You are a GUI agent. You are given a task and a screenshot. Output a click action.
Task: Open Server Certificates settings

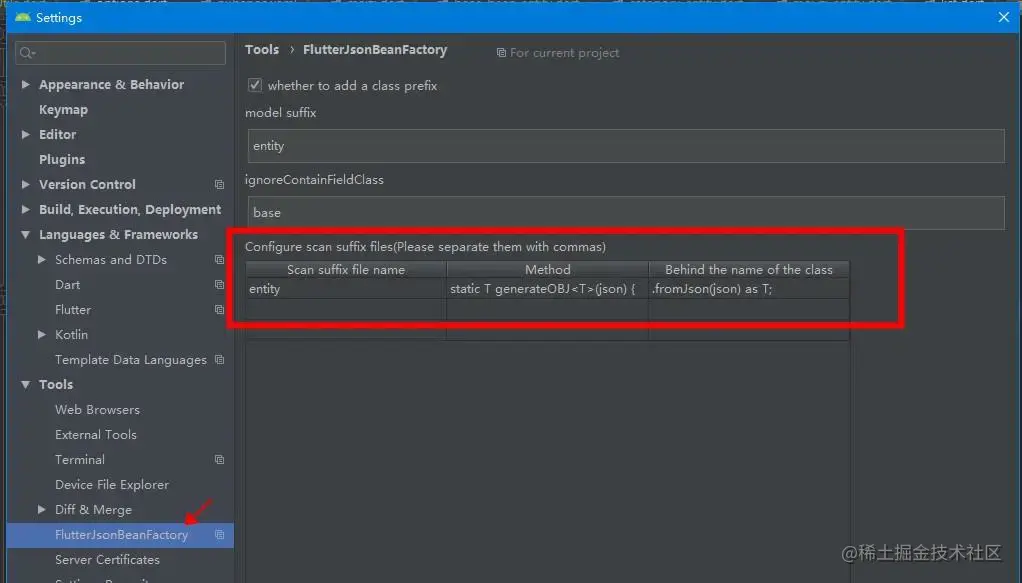tap(107, 560)
